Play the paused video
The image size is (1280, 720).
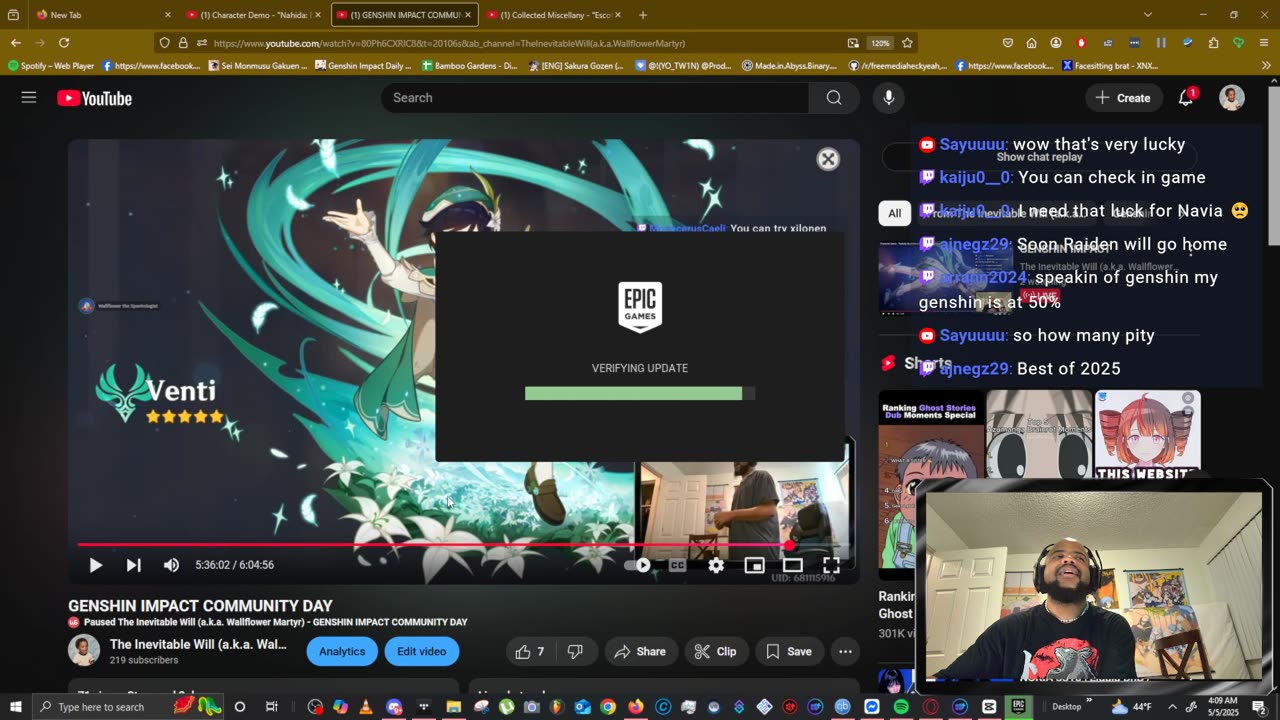tap(95, 565)
